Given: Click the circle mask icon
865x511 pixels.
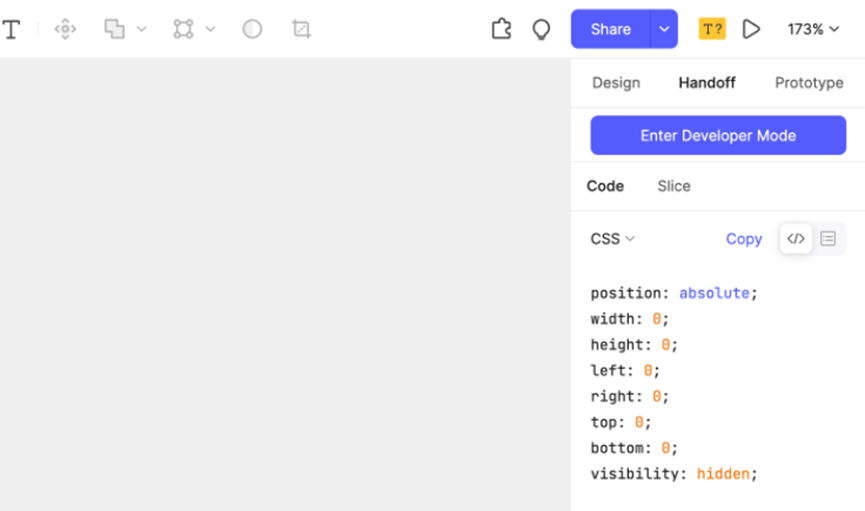Looking at the screenshot, I should pos(252,29).
